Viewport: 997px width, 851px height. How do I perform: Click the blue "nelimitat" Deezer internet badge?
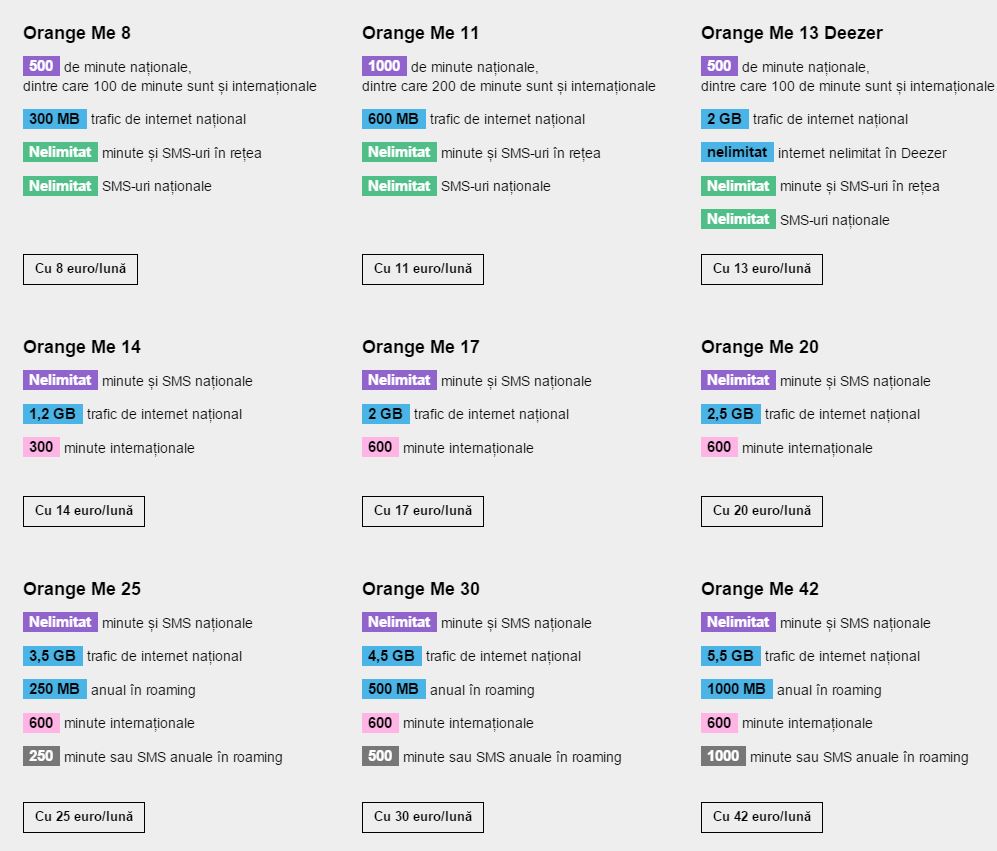pos(737,153)
